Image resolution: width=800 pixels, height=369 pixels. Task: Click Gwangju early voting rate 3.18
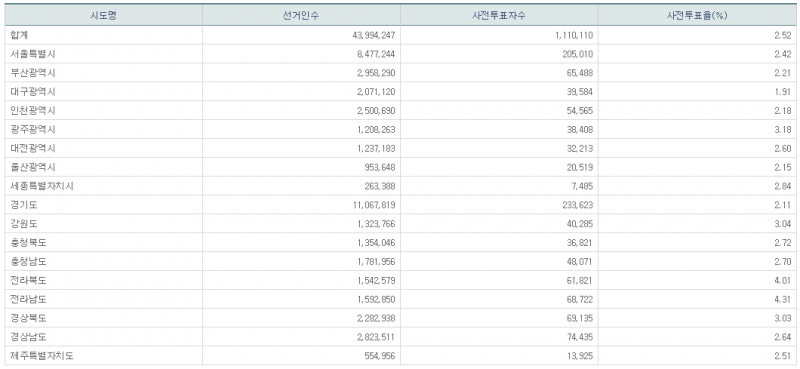tap(783, 130)
